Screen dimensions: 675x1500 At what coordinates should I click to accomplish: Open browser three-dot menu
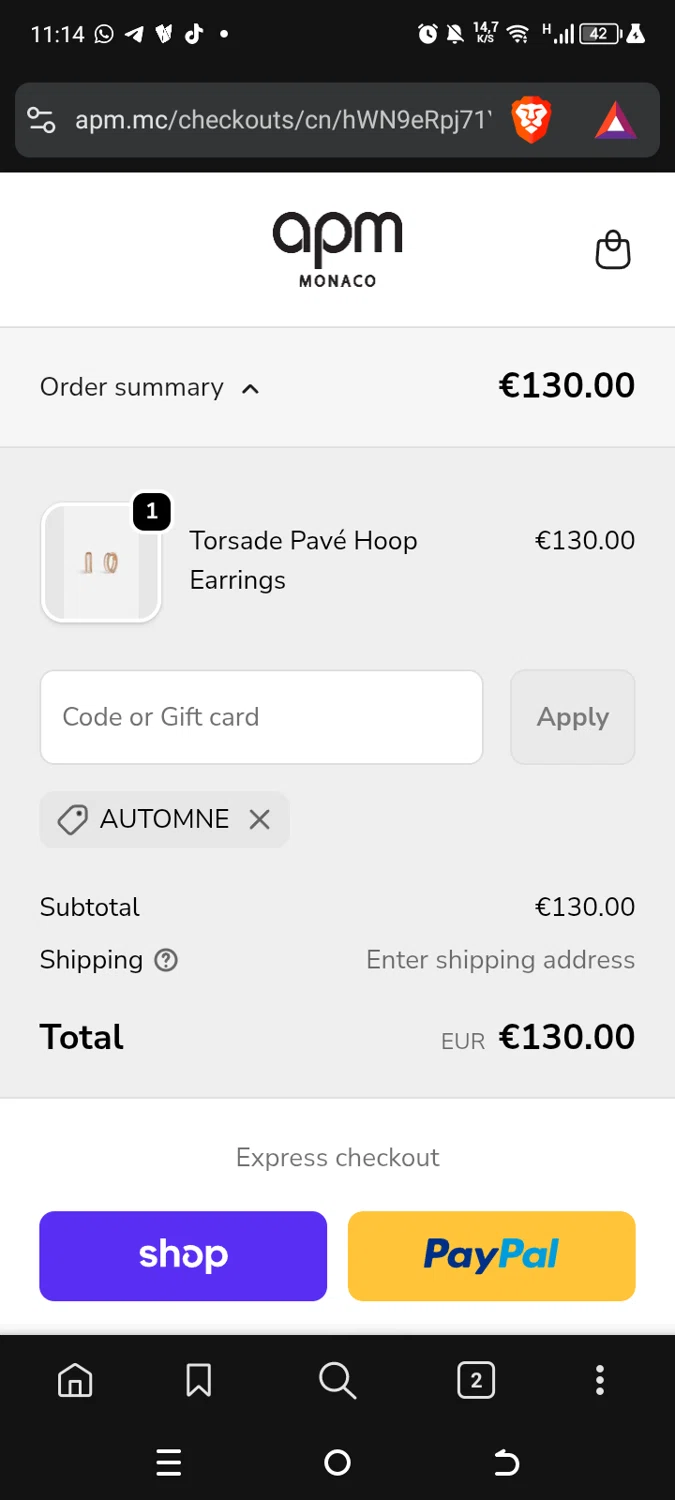[600, 1381]
